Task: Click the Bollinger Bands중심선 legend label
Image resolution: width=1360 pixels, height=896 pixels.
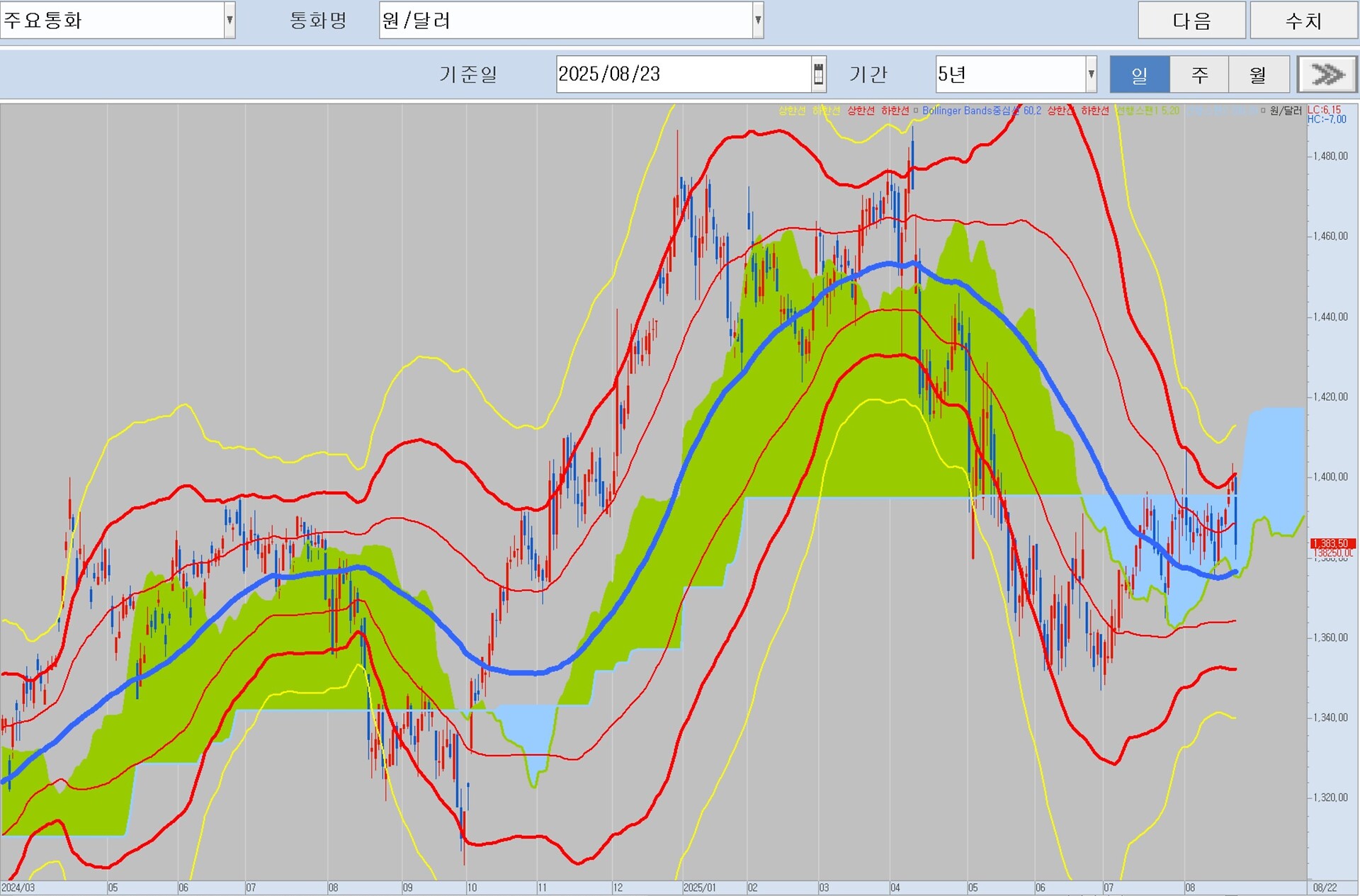Action: pos(971,111)
